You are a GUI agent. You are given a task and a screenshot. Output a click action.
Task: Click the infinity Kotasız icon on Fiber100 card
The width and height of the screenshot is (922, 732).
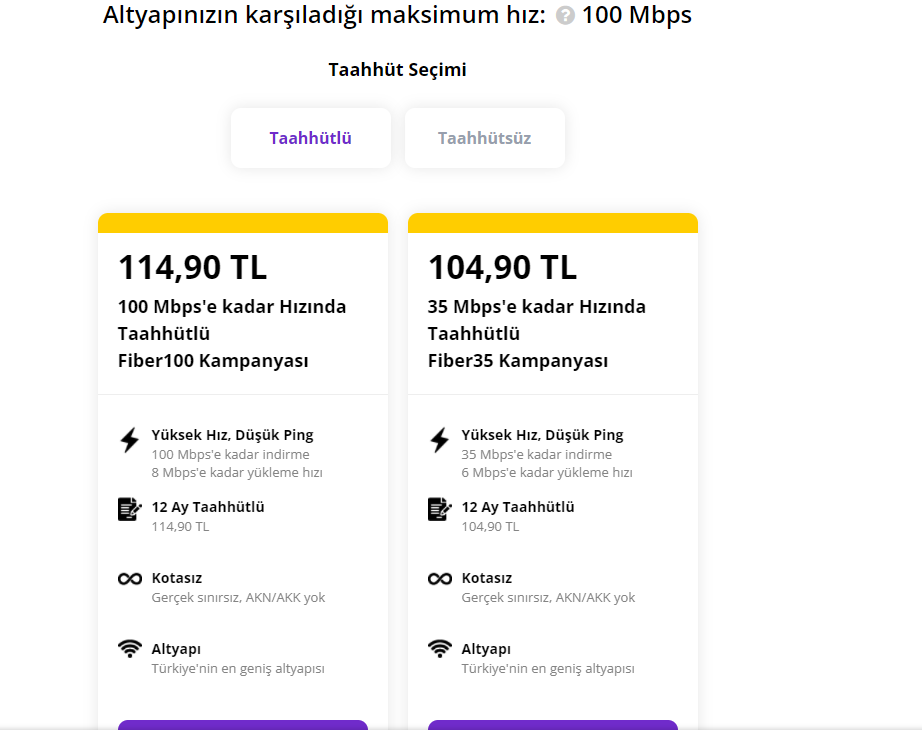tap(130, 578)
